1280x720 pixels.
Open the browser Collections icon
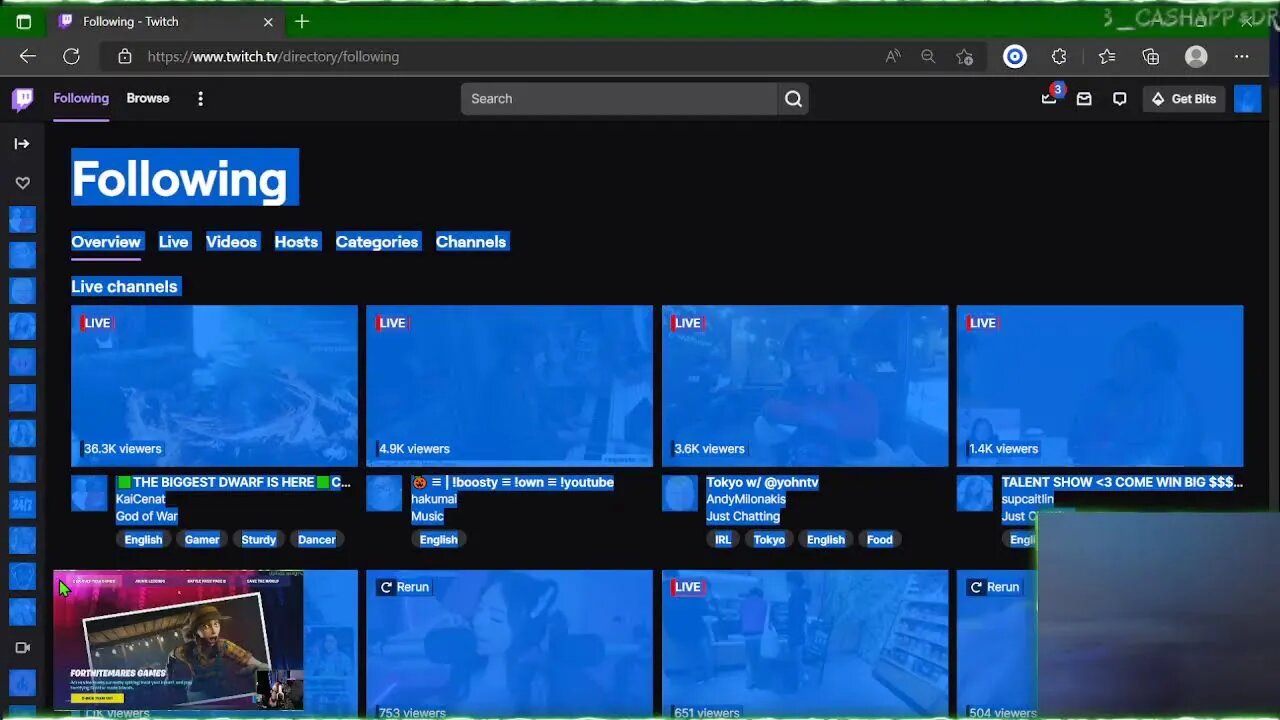tap(1151, 57)
